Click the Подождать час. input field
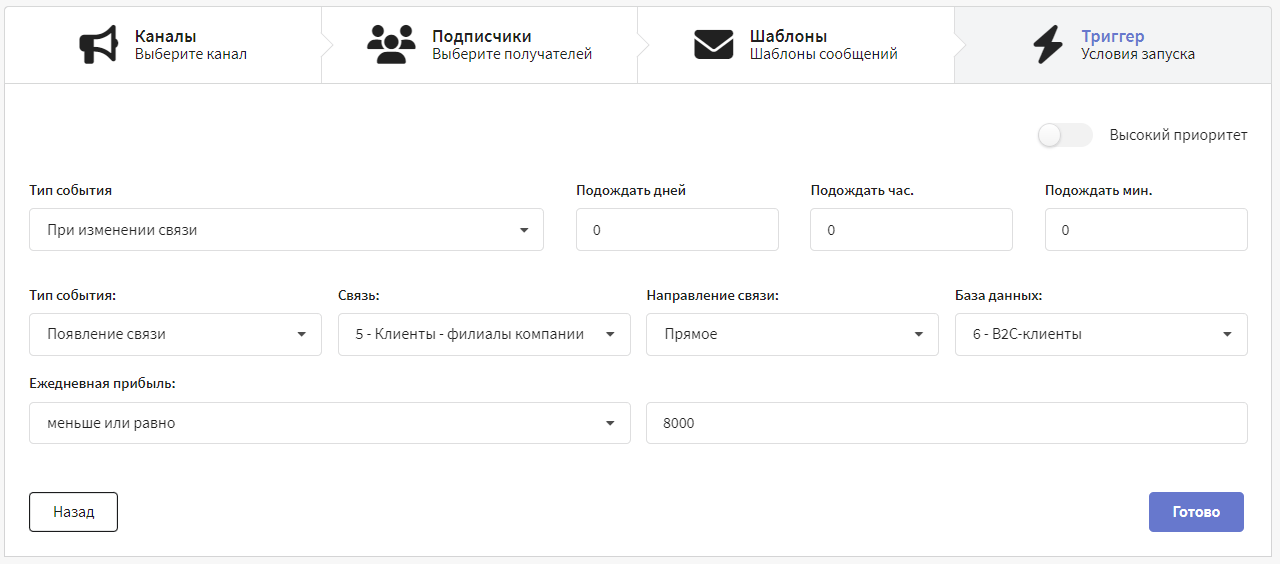The height and width of the screenshot is (564, 1280). [911, 230]
